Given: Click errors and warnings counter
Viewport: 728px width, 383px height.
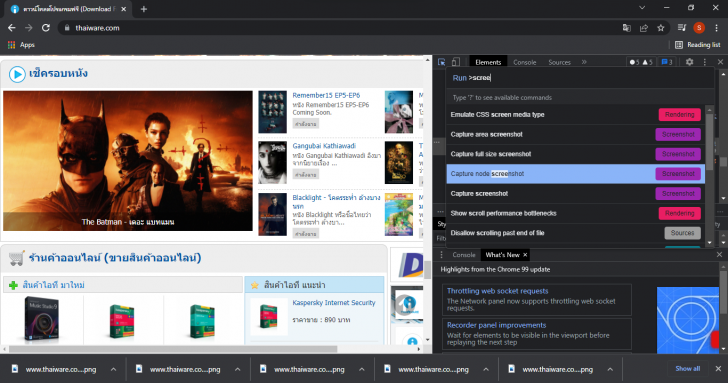Looking at the screenshot, I should pos(641,62).
